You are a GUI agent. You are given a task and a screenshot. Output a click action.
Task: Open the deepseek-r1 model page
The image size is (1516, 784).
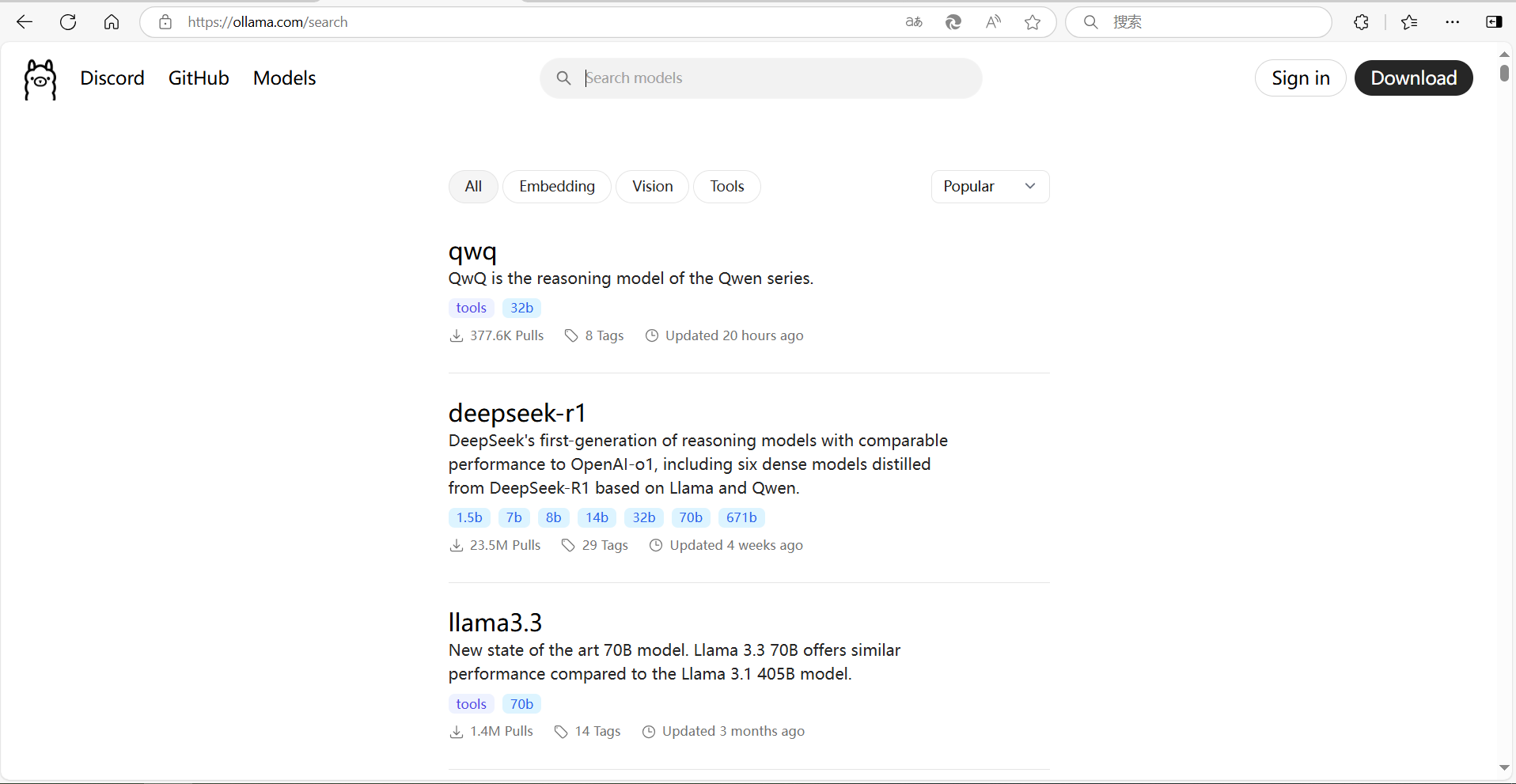click(x=517, y=413)
